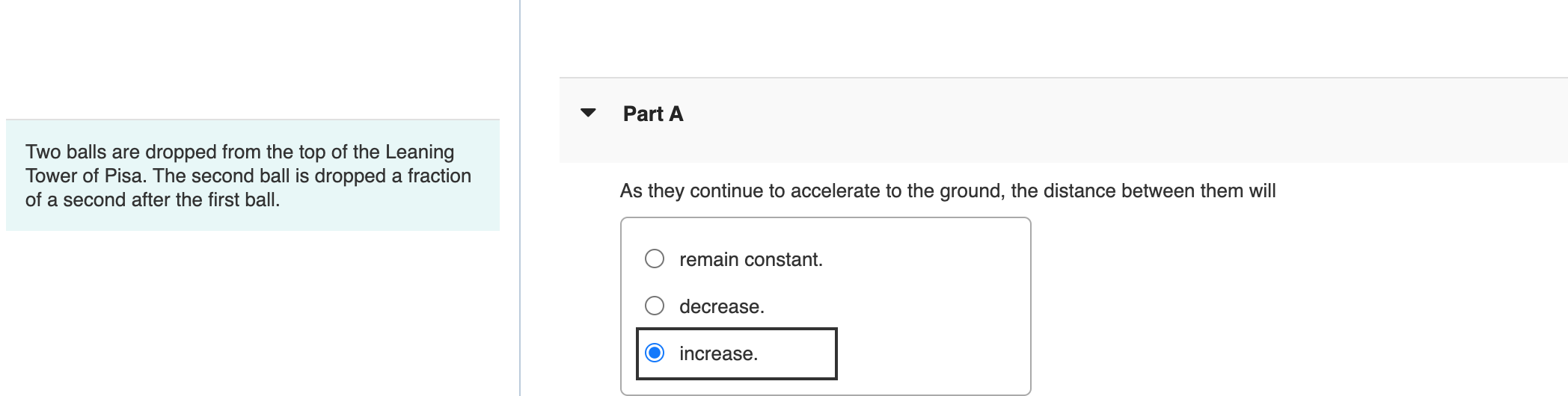Click the 'decrease.' answer label
The height and width of the screenshot is (396, 1568).
pyautogui.click(x=721, y=306)
